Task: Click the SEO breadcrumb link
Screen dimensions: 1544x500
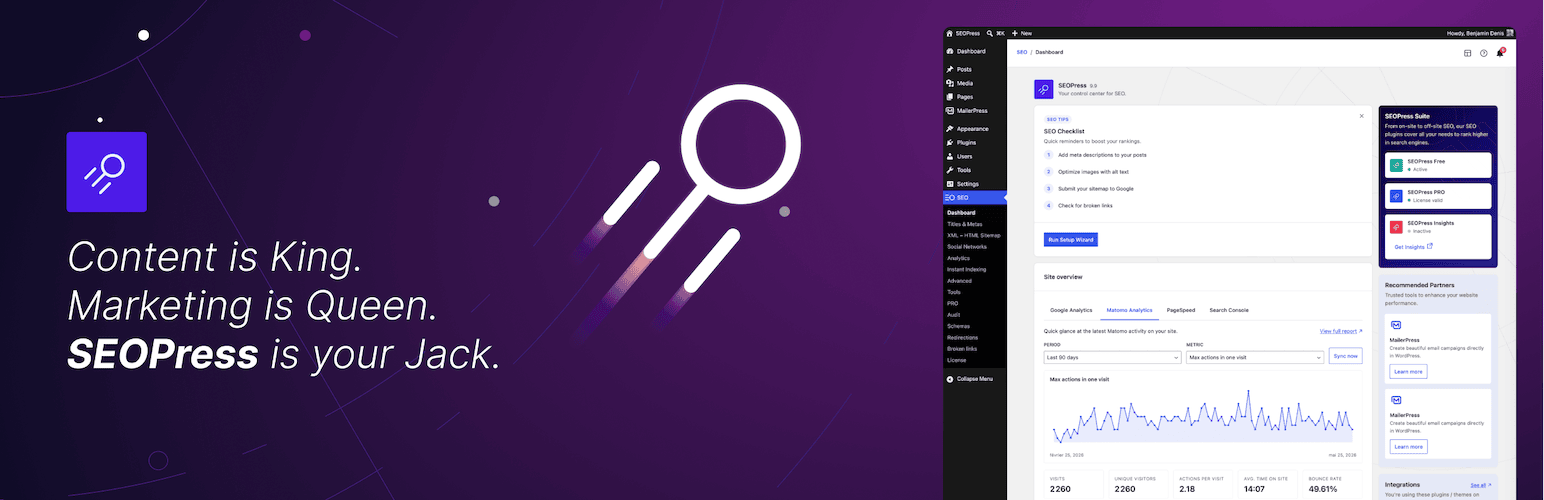Action: pos(1022,52)
